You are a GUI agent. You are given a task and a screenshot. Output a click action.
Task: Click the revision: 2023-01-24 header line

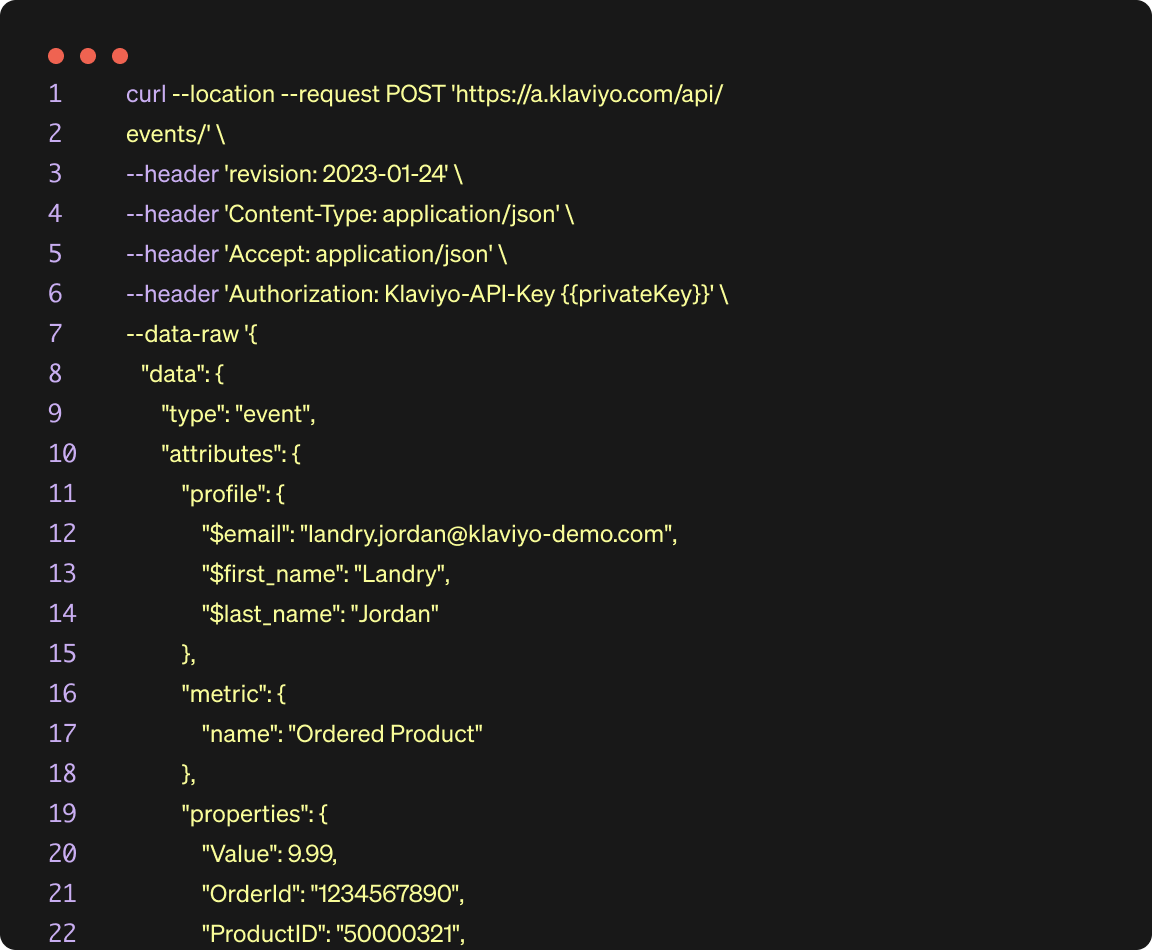pos(294,174)
